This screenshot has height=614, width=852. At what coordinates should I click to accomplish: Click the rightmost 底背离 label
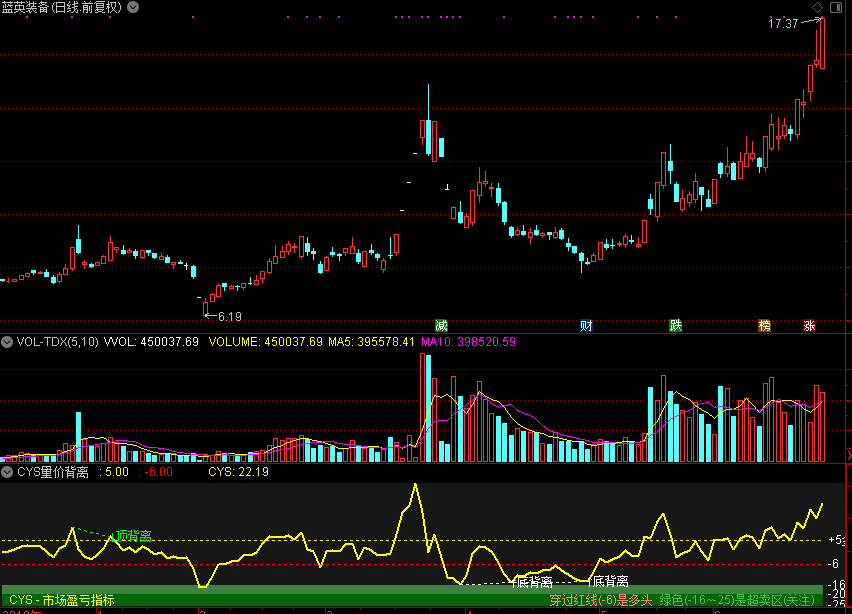[x=610, y=581]
